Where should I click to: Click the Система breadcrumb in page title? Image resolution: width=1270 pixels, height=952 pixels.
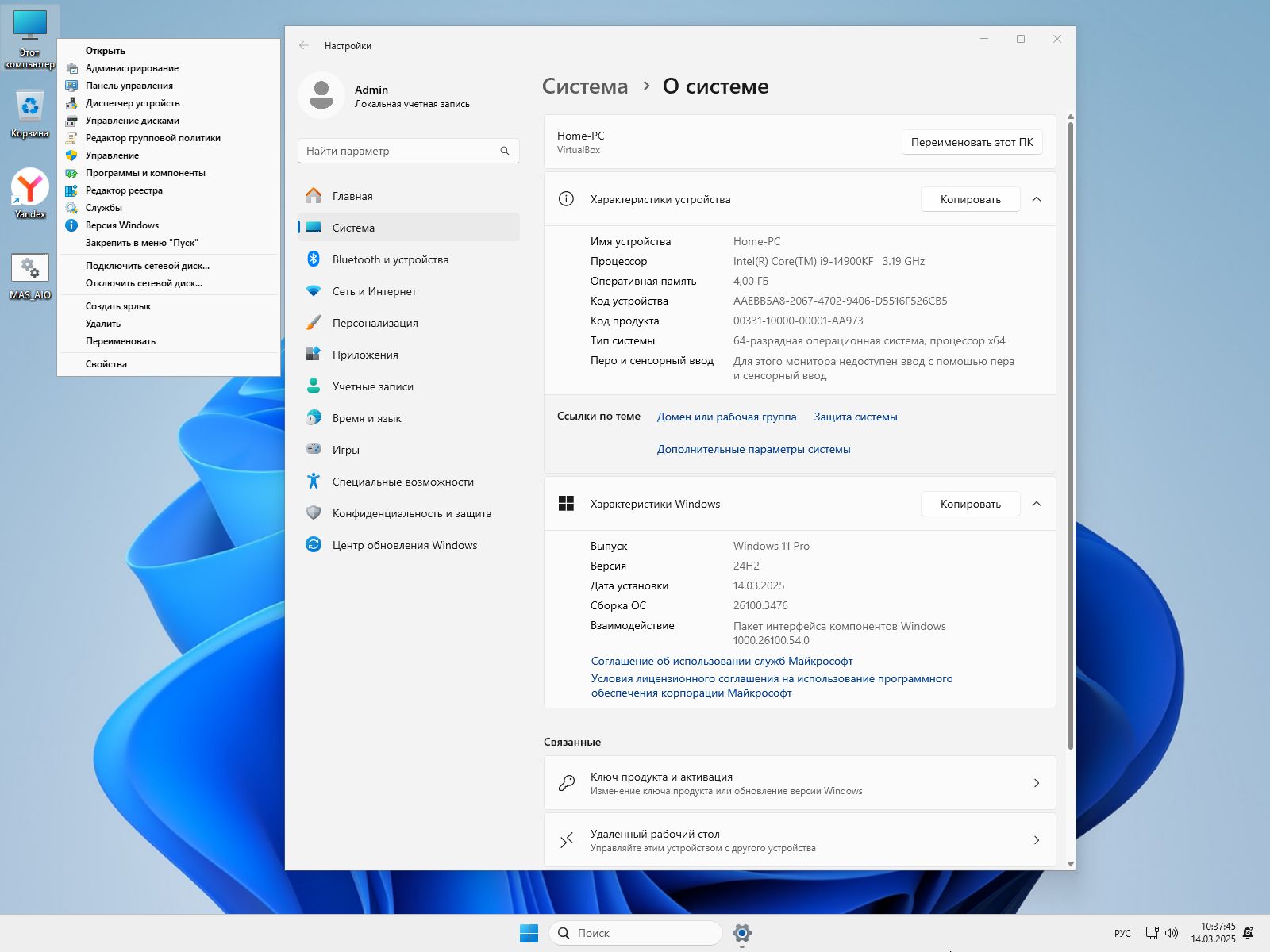pyautogui.click(x=585, y=86)
